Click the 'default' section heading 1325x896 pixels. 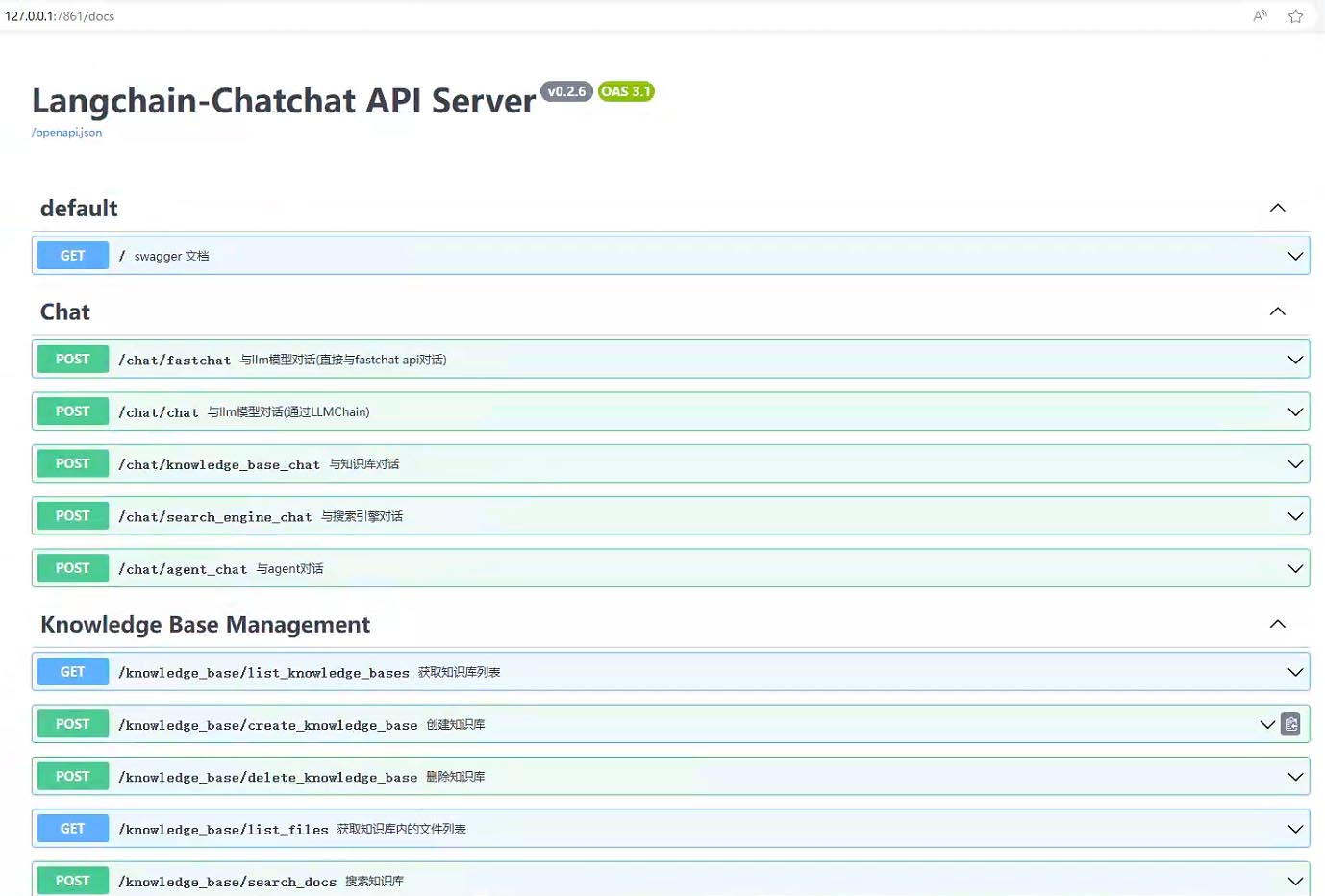[x=79, y=209]
